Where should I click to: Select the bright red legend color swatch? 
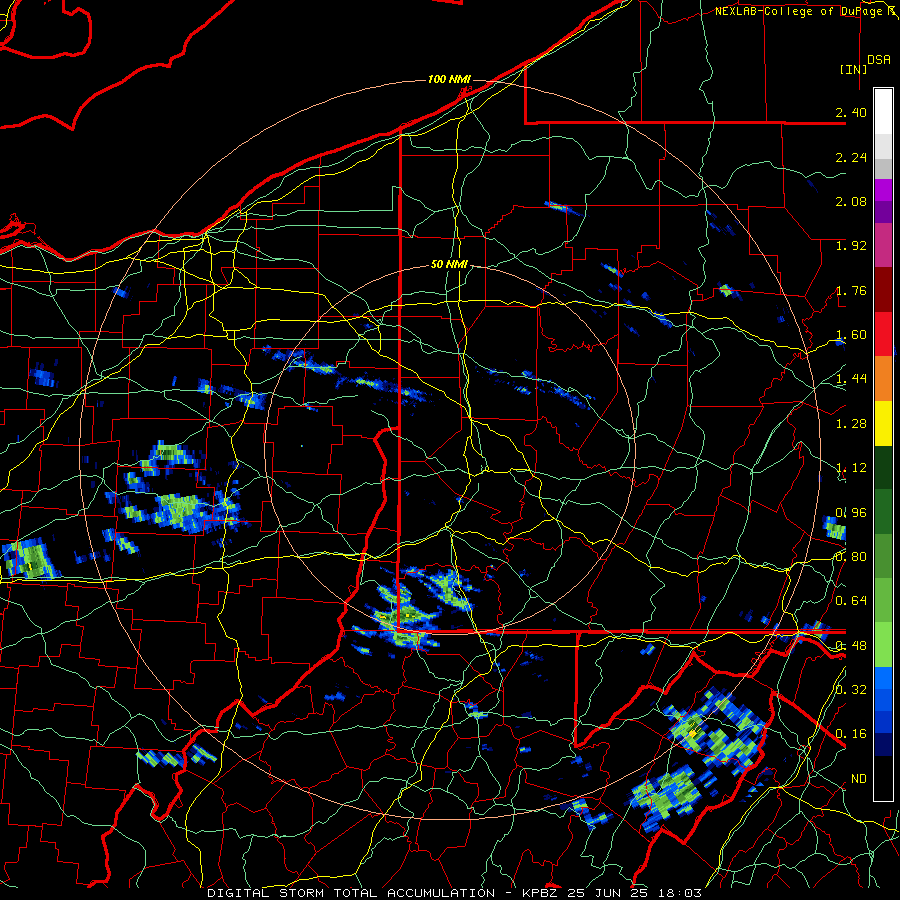(x=883, y=334)
